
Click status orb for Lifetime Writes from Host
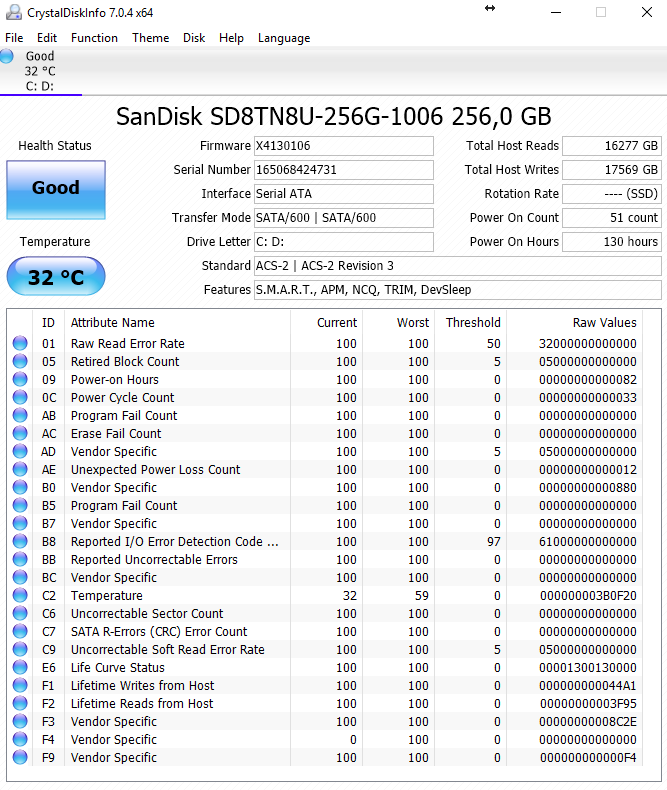(x=20, y=686)
